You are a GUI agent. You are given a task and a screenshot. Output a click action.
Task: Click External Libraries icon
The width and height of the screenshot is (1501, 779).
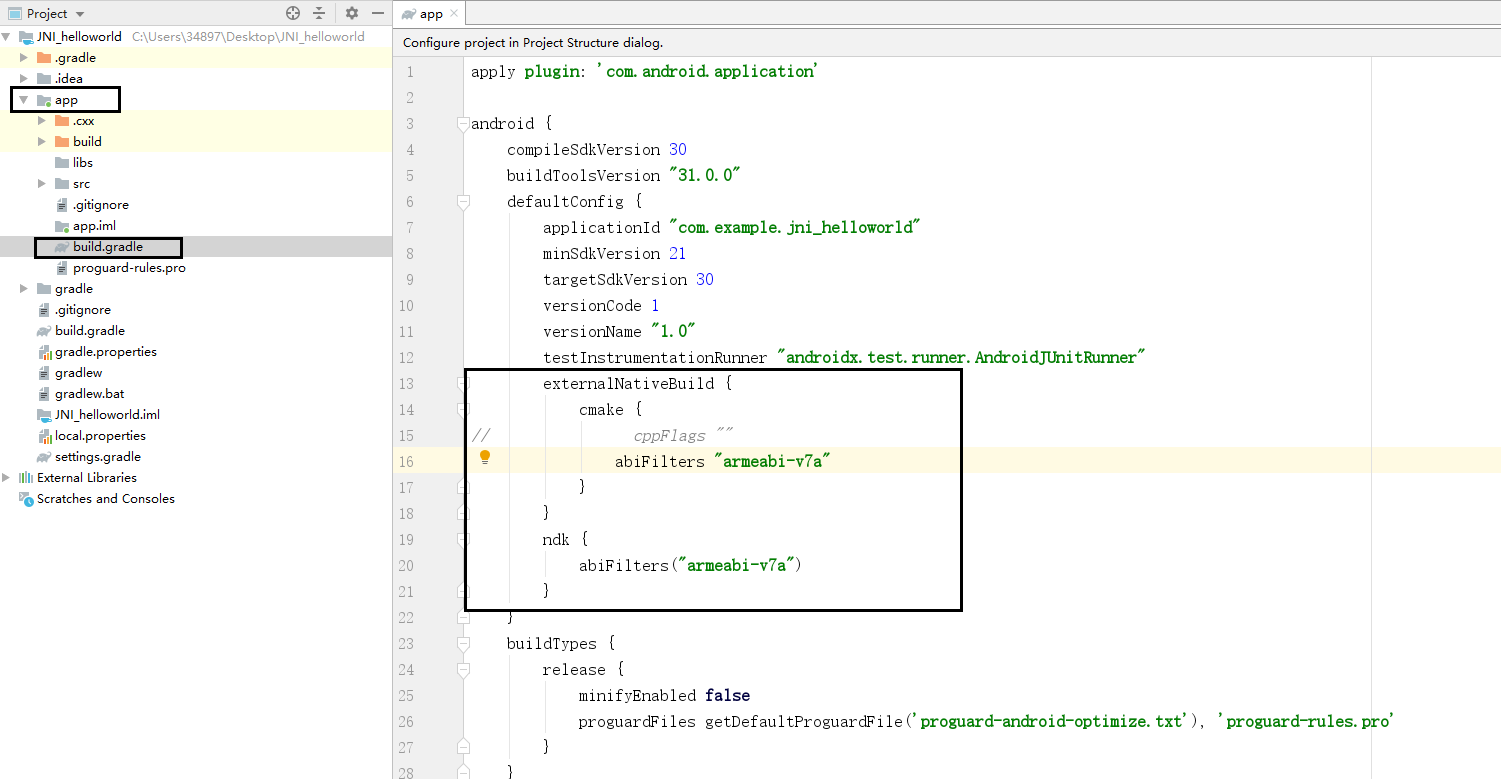(x=26, y=477)
